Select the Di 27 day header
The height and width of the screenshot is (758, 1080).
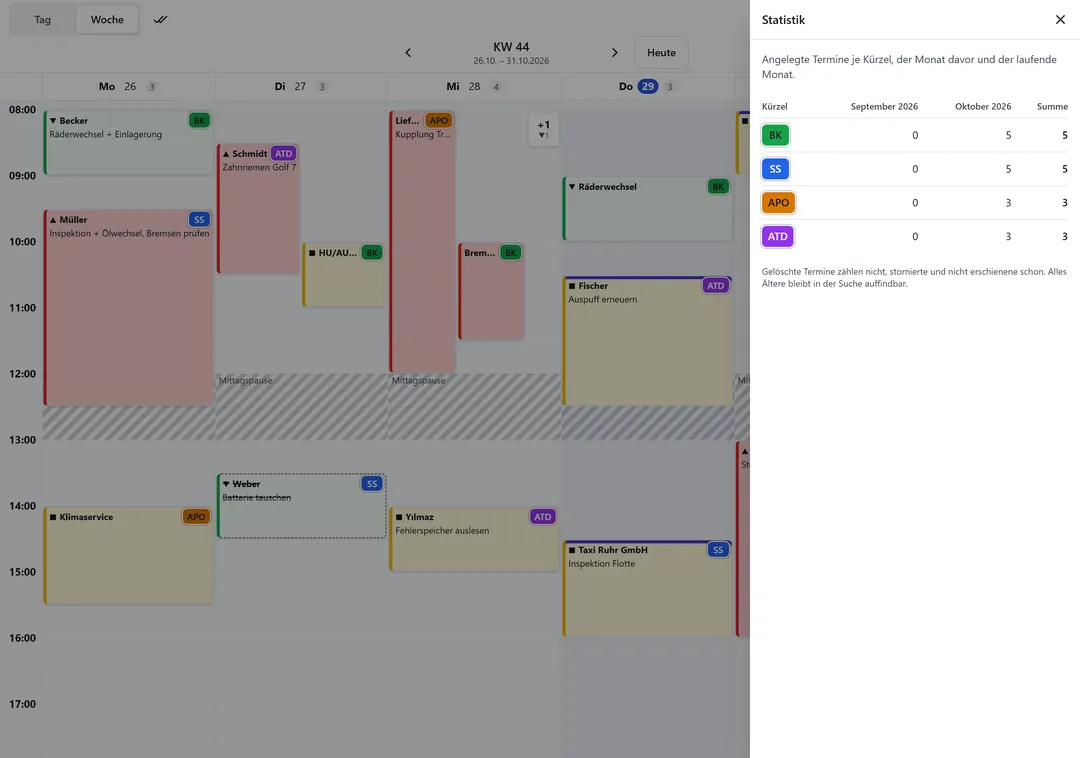pos(301,87)
